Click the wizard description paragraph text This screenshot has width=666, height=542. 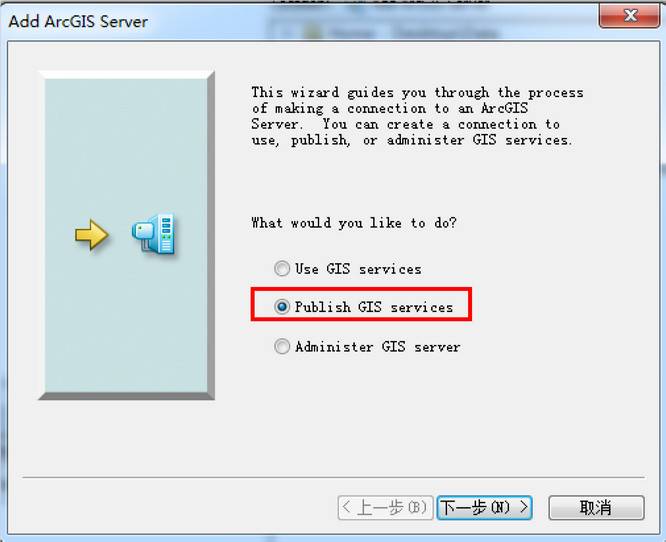417,116
